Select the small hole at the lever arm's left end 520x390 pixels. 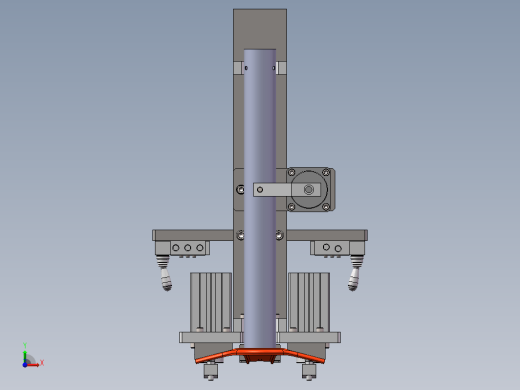260,190
